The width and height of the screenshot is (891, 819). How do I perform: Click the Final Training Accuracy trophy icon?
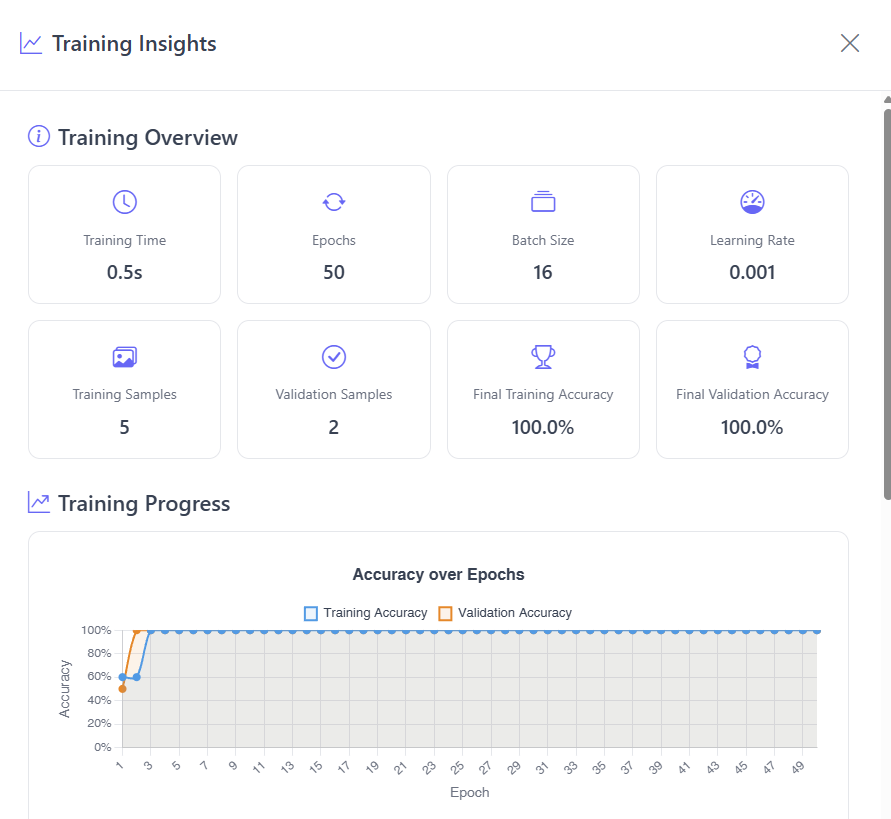point(543,356)
